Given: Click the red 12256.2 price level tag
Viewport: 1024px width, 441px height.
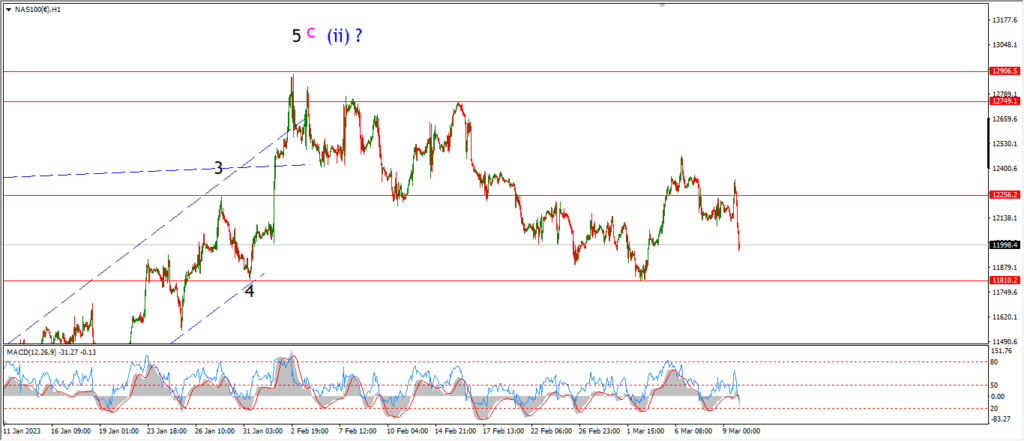Looking at the screenshot, I should [x=1003, y=195].
